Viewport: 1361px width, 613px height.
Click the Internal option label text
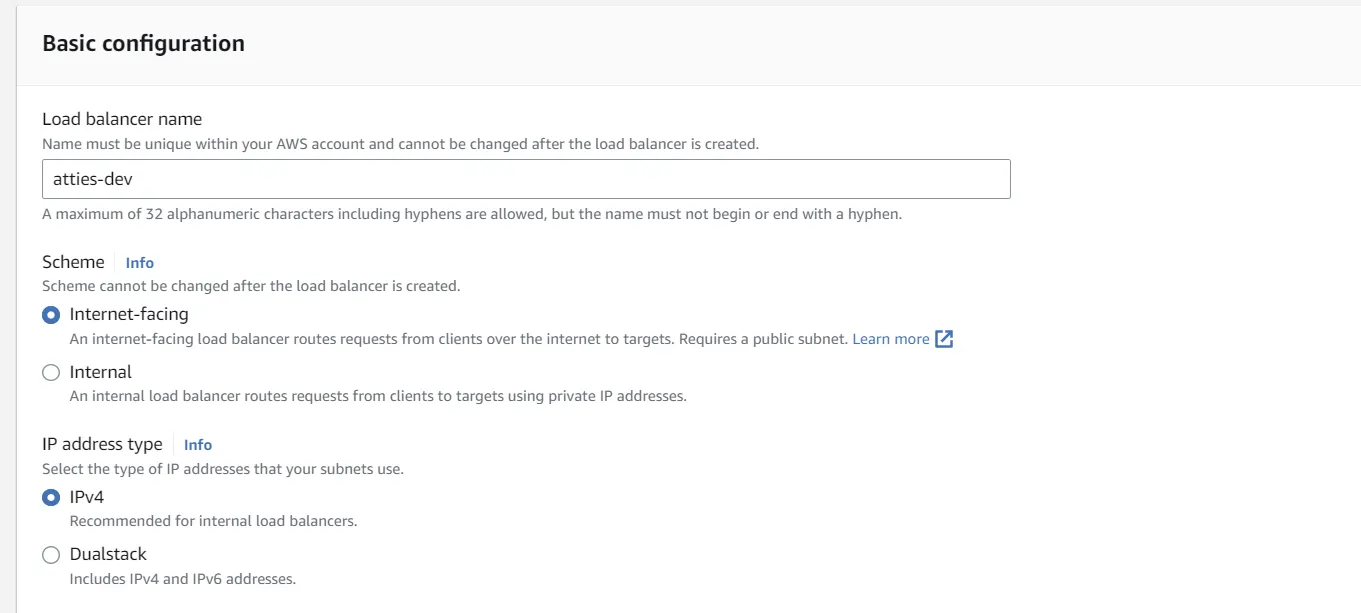[101, 372]
